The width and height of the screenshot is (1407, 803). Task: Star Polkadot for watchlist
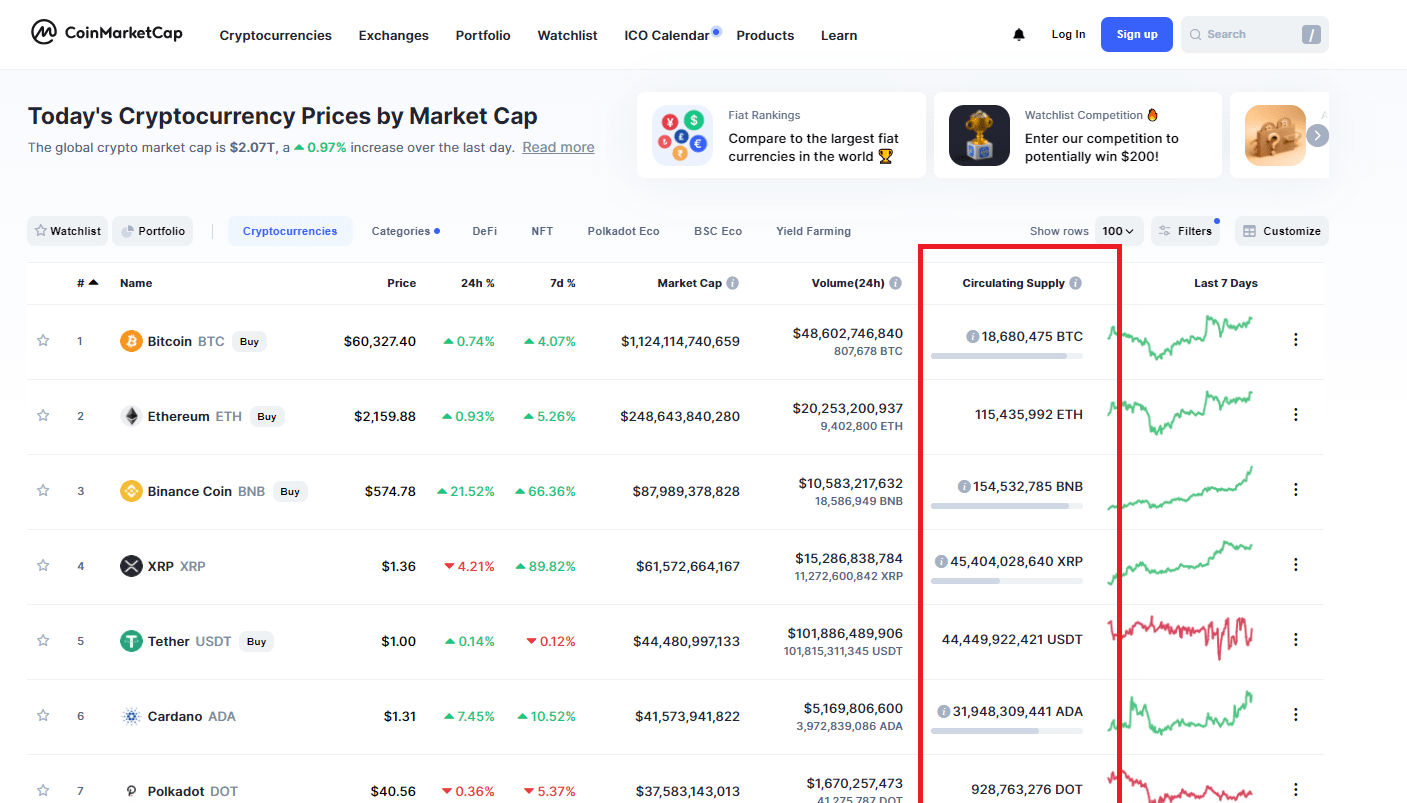point(43,790)
